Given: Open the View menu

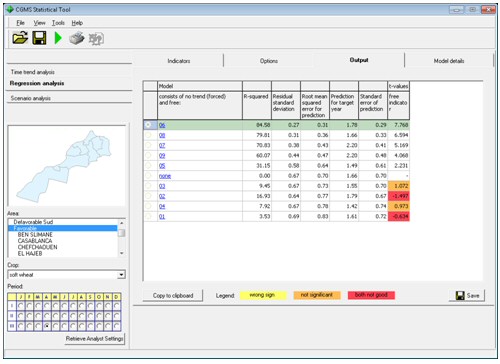Looking at the screenshot, I should tap(39, 23).
